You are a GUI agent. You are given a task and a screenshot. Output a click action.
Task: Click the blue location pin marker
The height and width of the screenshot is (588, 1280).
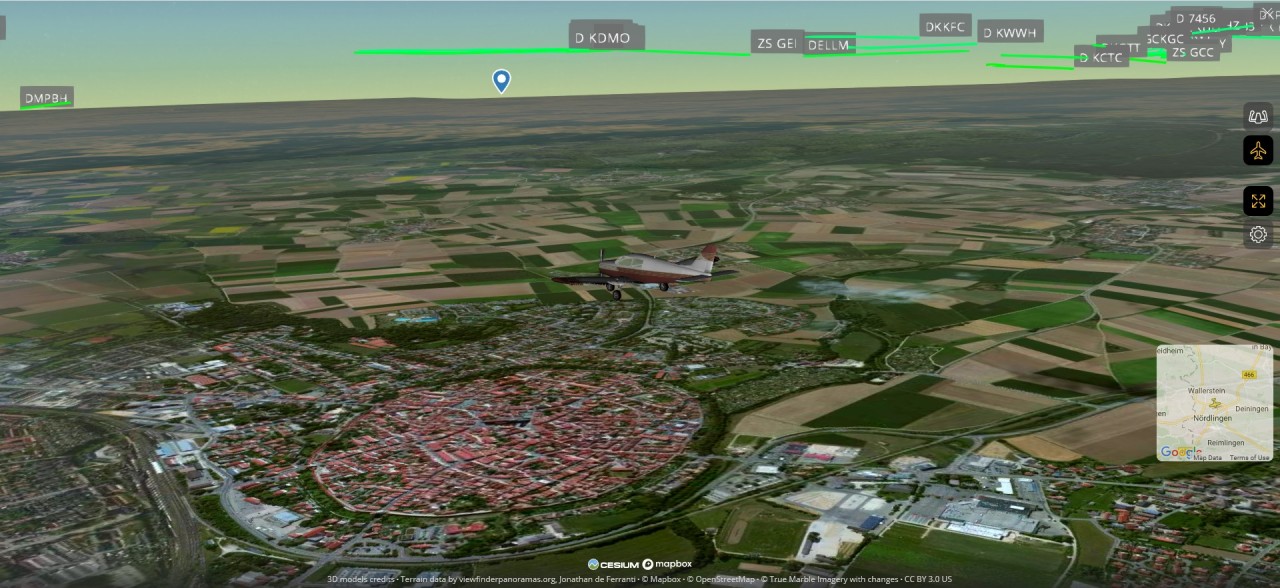[501, 81]
